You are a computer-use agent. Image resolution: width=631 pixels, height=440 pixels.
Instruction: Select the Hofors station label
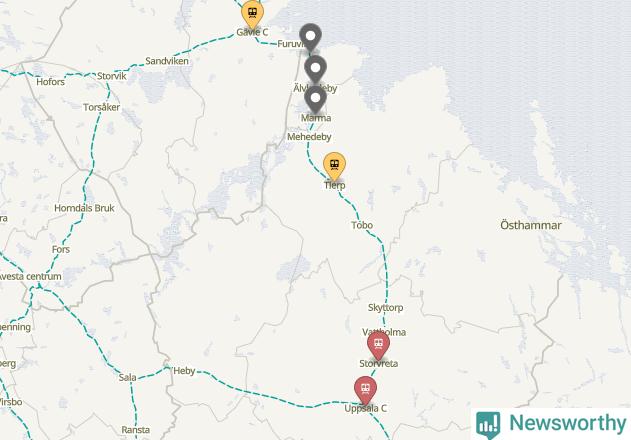tap(50, 82)
